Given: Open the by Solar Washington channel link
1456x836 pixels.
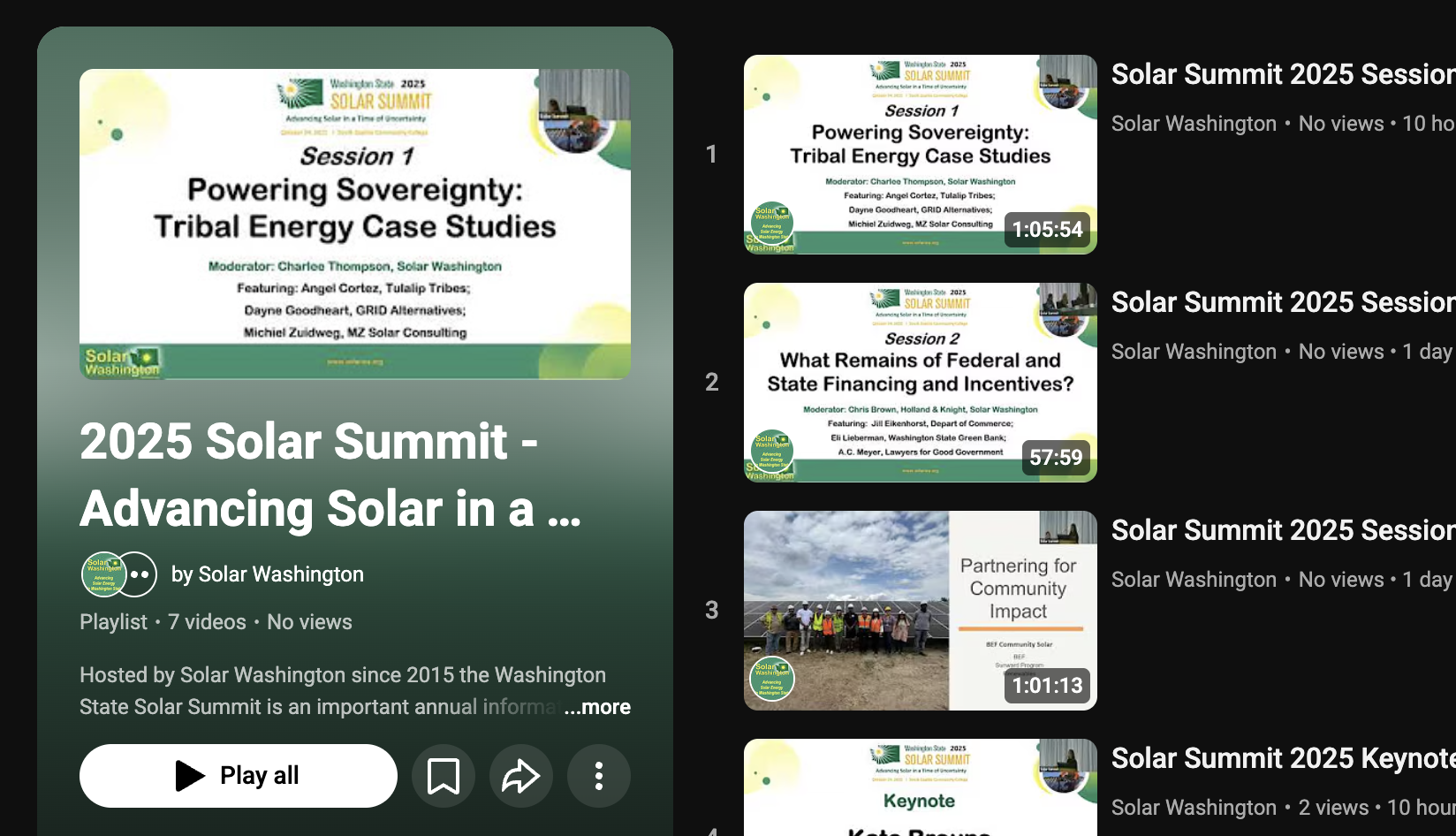Looking at the screenshot, I should pyautogui.click(x=268, y=574).
